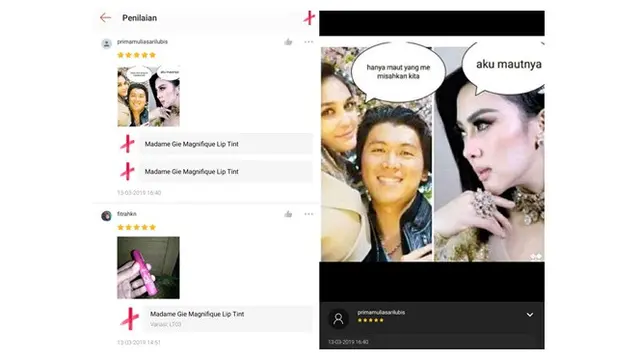The image size is (640, 360).
Task: Open first Madame Gie Magnifique Lip Tint product
Action: tap(227, 144)
